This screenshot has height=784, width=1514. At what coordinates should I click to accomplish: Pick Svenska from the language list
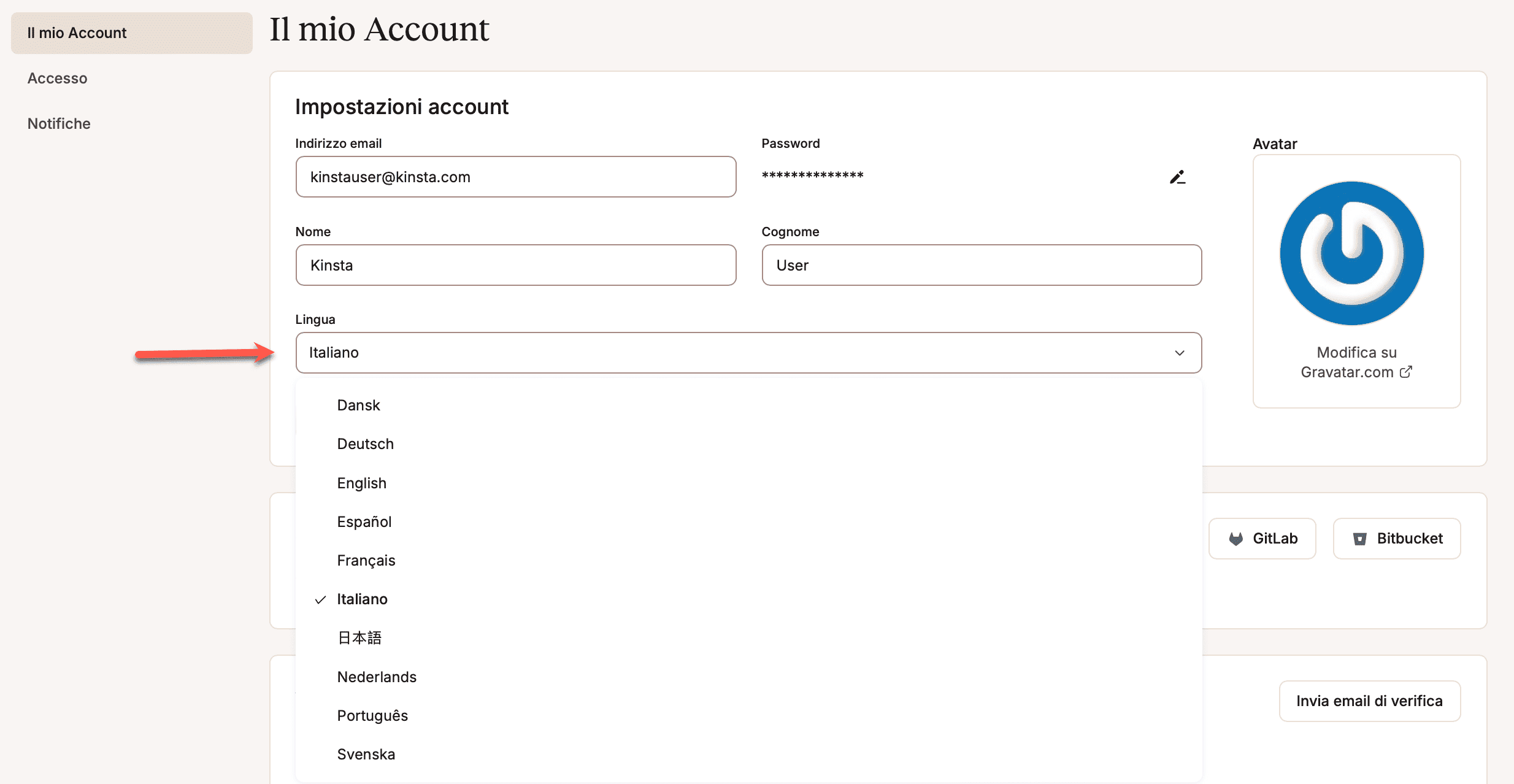click(366, 755)
